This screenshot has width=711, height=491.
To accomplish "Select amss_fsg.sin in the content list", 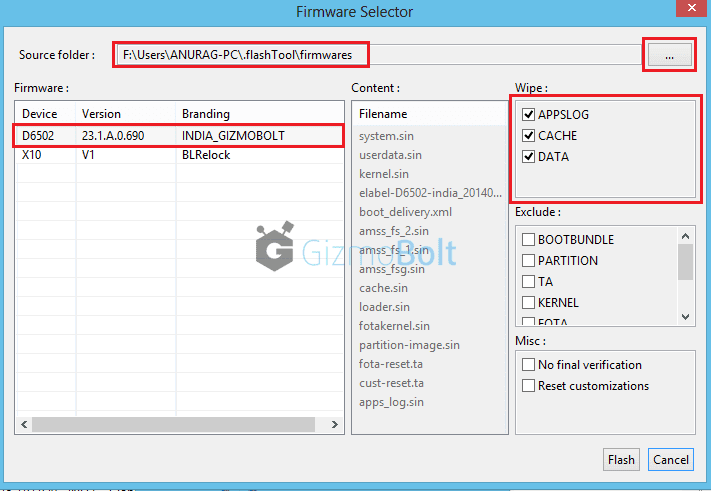I will coord(392,269).
